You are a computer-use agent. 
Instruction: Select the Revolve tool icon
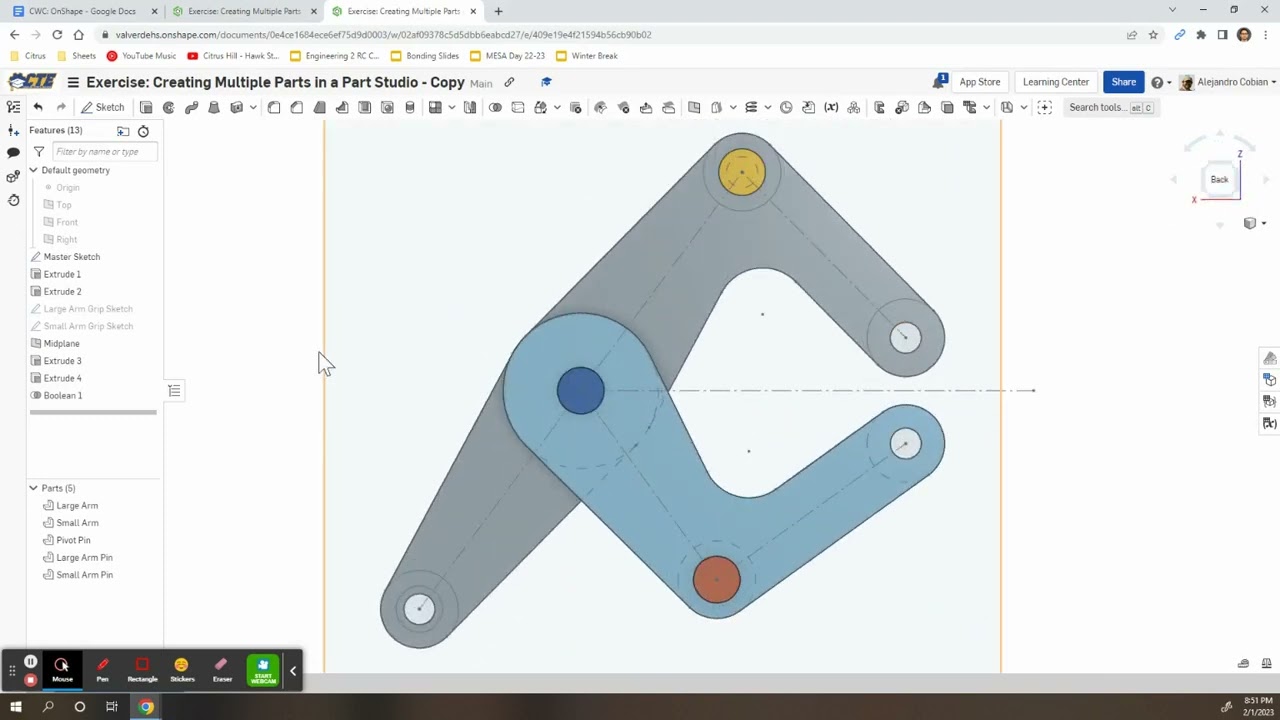169,107
